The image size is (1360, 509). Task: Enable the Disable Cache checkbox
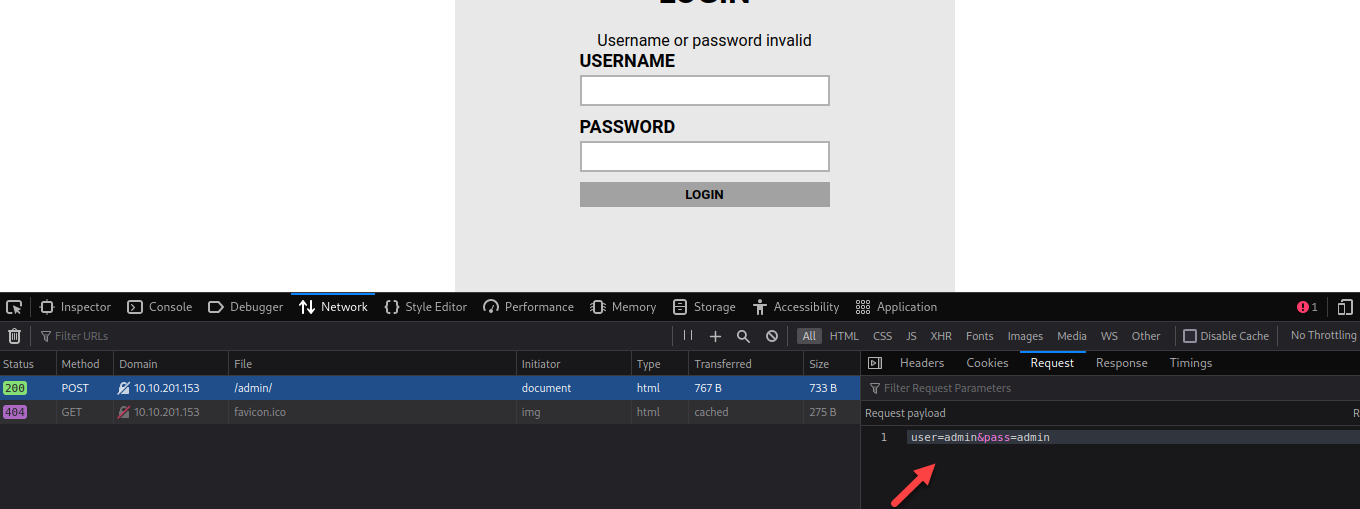pos(1190,336)
